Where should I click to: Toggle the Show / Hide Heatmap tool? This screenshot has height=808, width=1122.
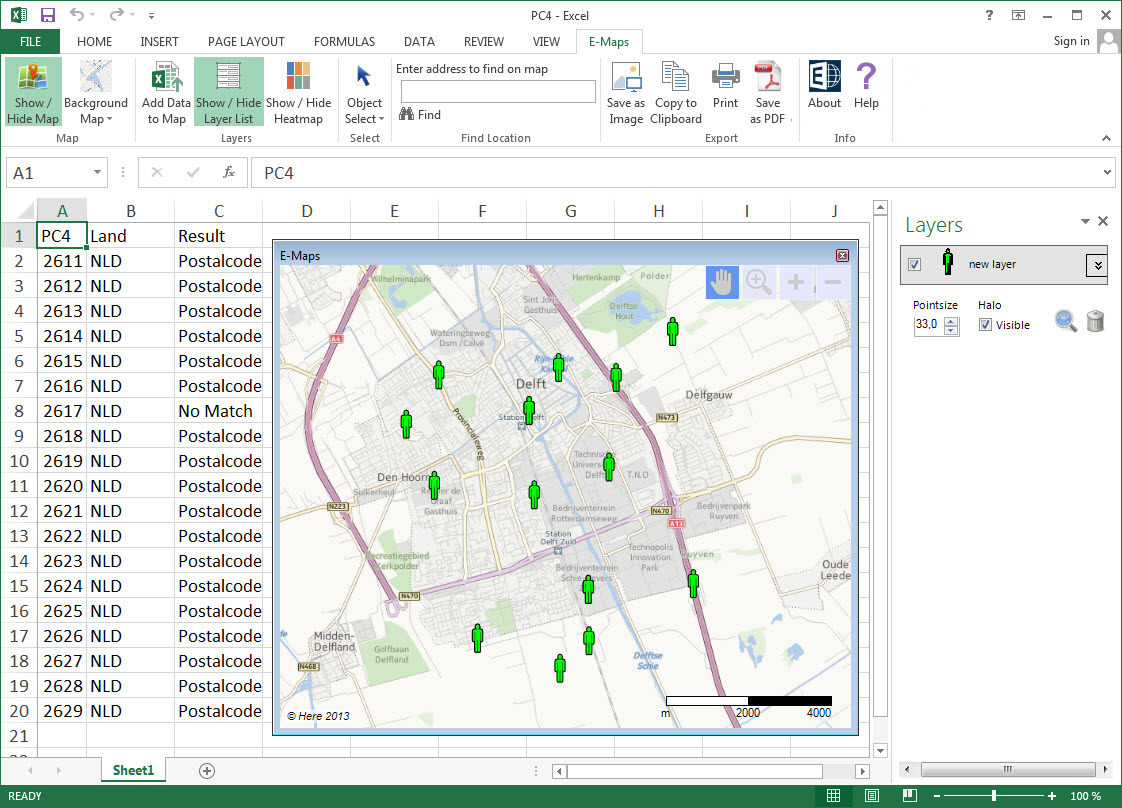pyautogui.click(x=298, y=90)
